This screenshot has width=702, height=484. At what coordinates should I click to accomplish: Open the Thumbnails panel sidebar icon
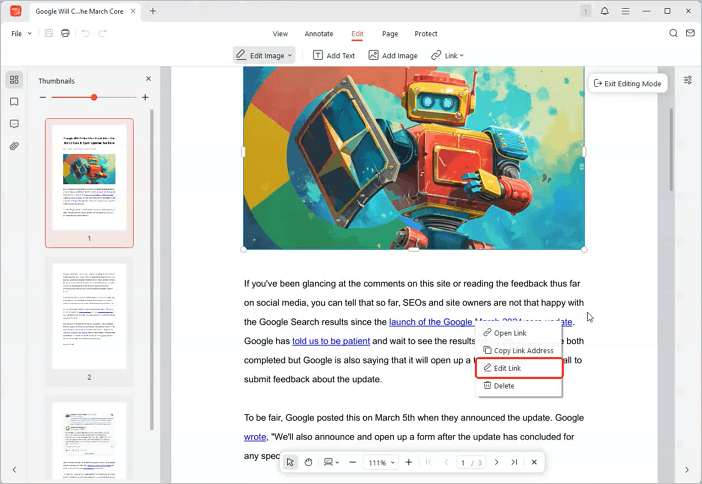[x=14, y=80]
